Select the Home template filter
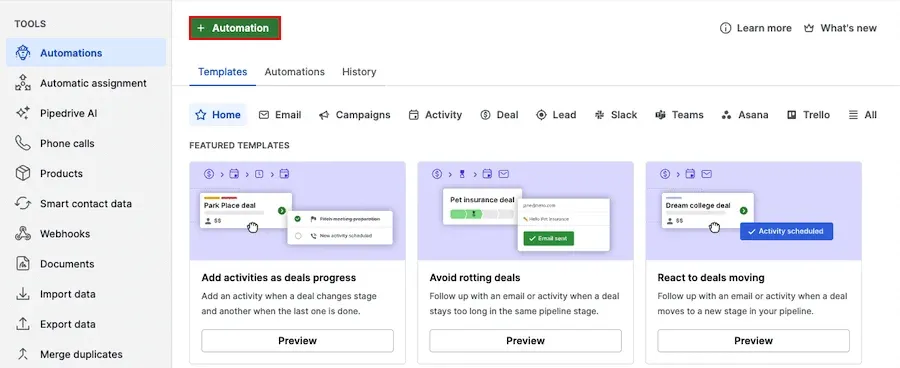 218,115
